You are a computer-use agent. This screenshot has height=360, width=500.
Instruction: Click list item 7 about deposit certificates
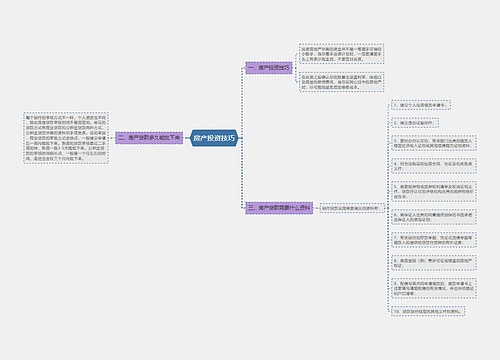434,240
